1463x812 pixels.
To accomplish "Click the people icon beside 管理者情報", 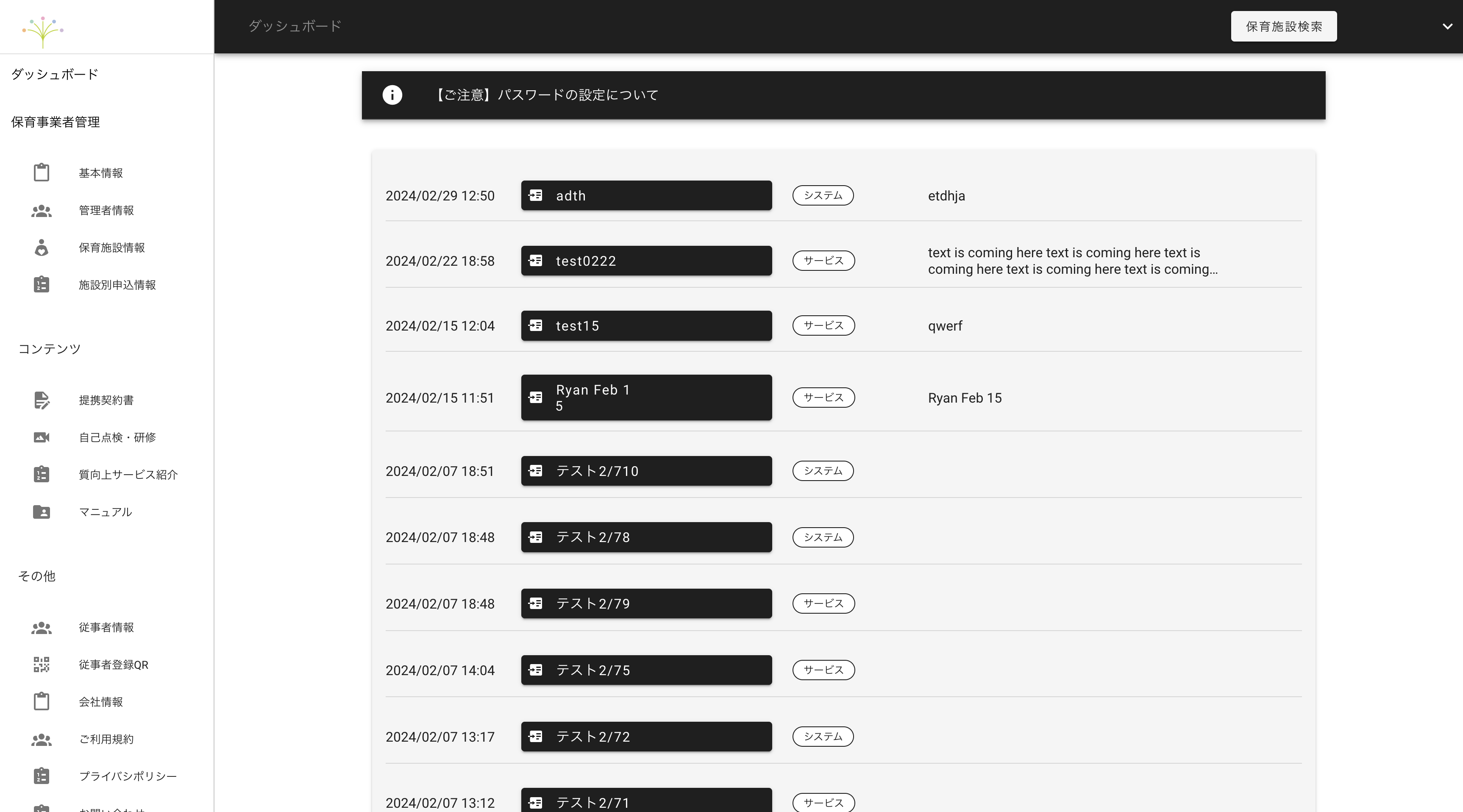I will point(42,211).
